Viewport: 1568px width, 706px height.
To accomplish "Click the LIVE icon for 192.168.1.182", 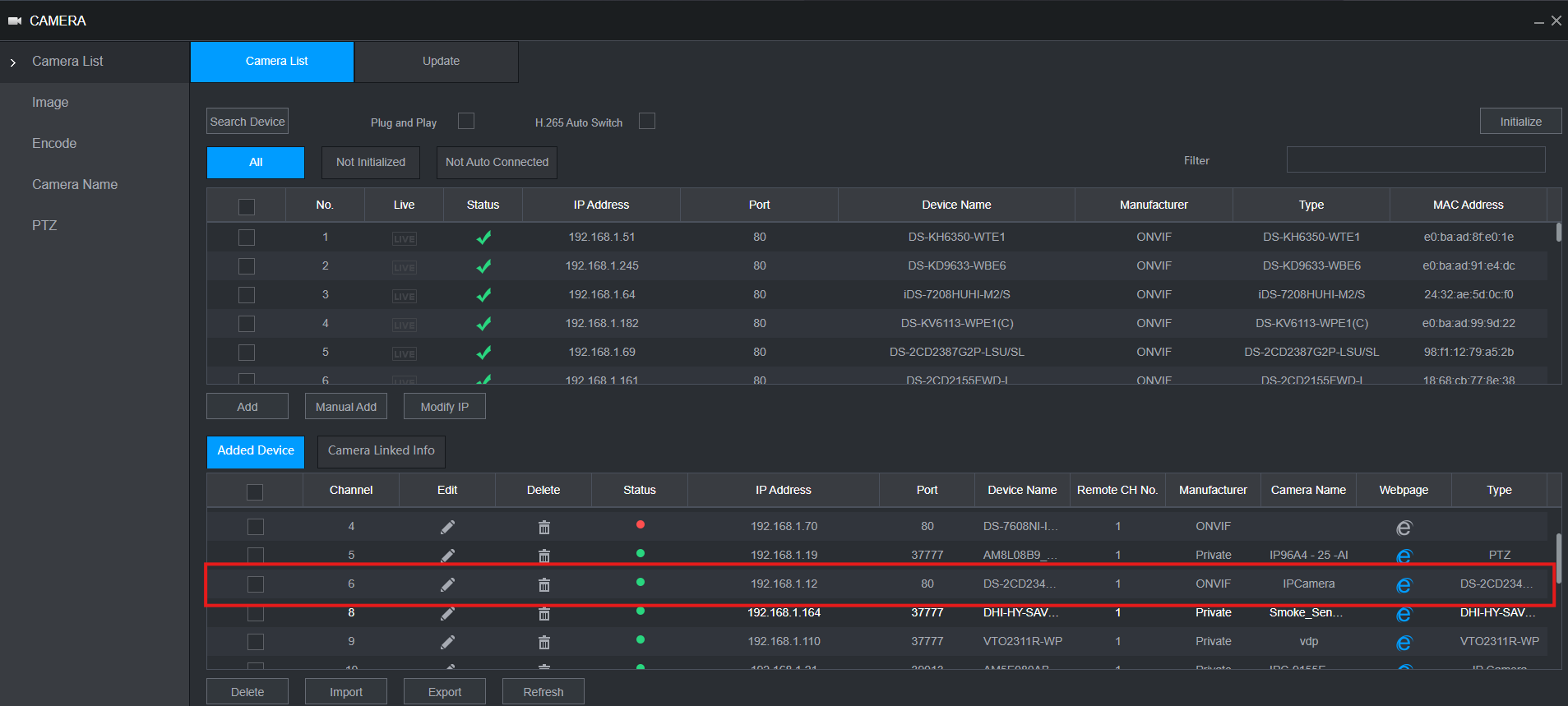I will pyautogui.click(x=404, y=325).
